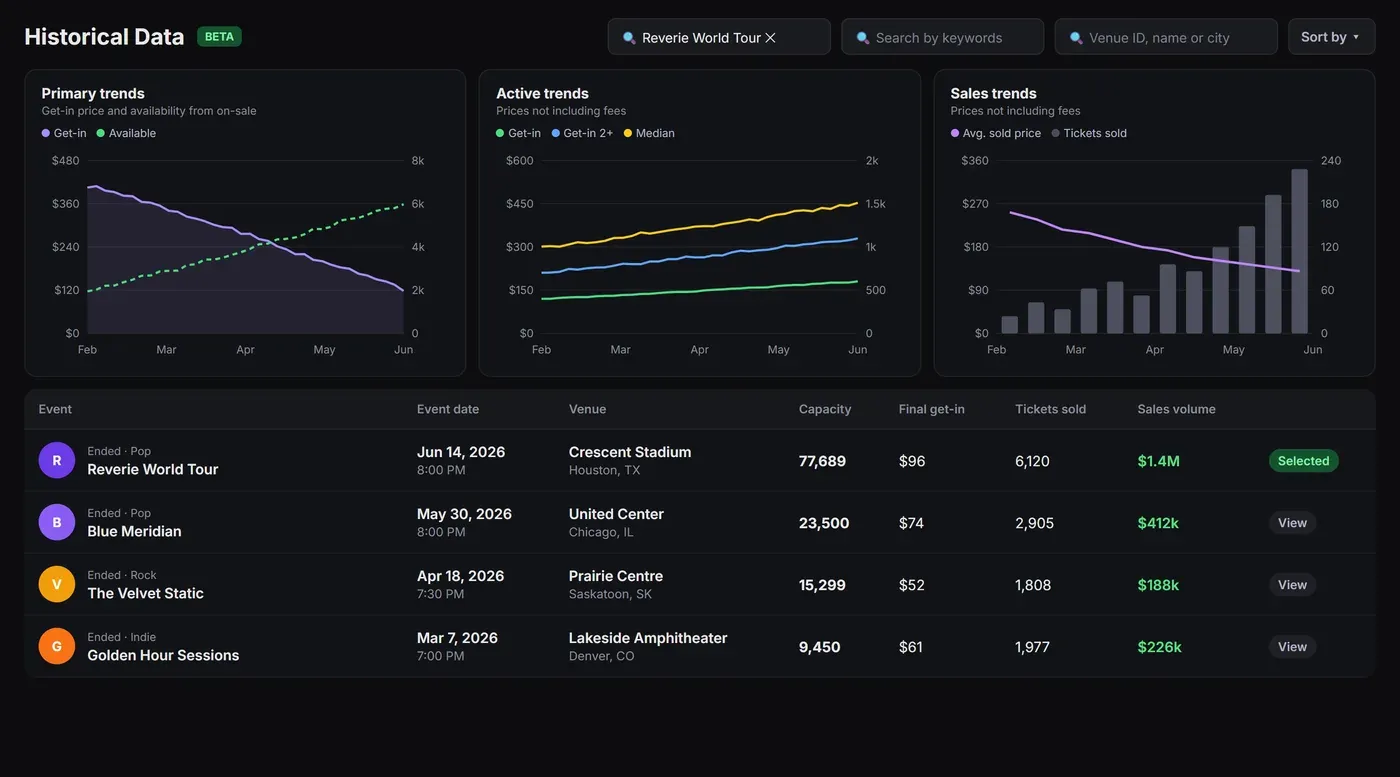This screenshot has height=777, width=1400.
Task: Click the Event column header
Action: [55, 409]
